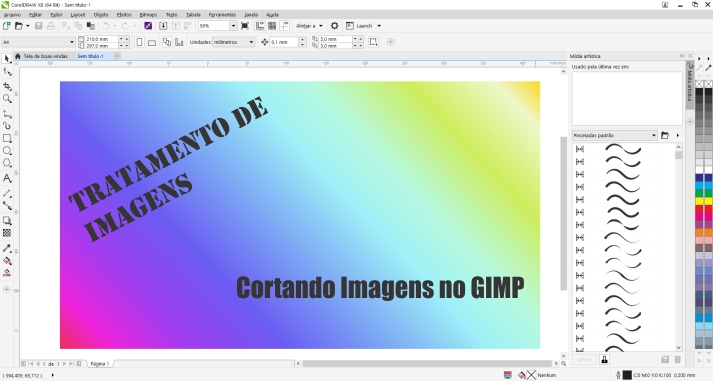Viewport: 713px width, 381px height.
Task: Toggle the lock icon beside Aplicar
Action: (x=604, y=360)
